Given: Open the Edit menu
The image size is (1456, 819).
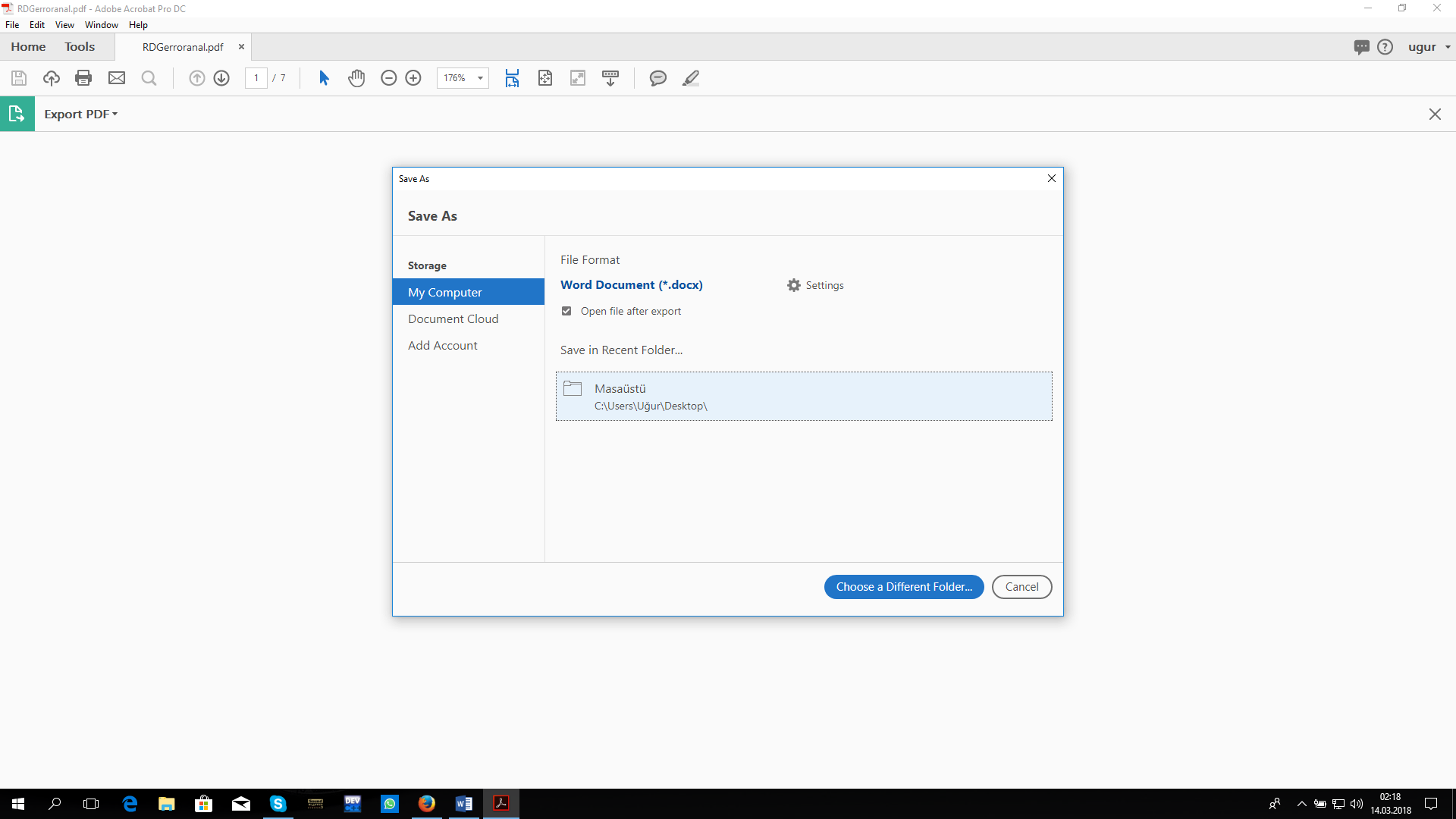Looking at the screenshot, I should (36, 25).
